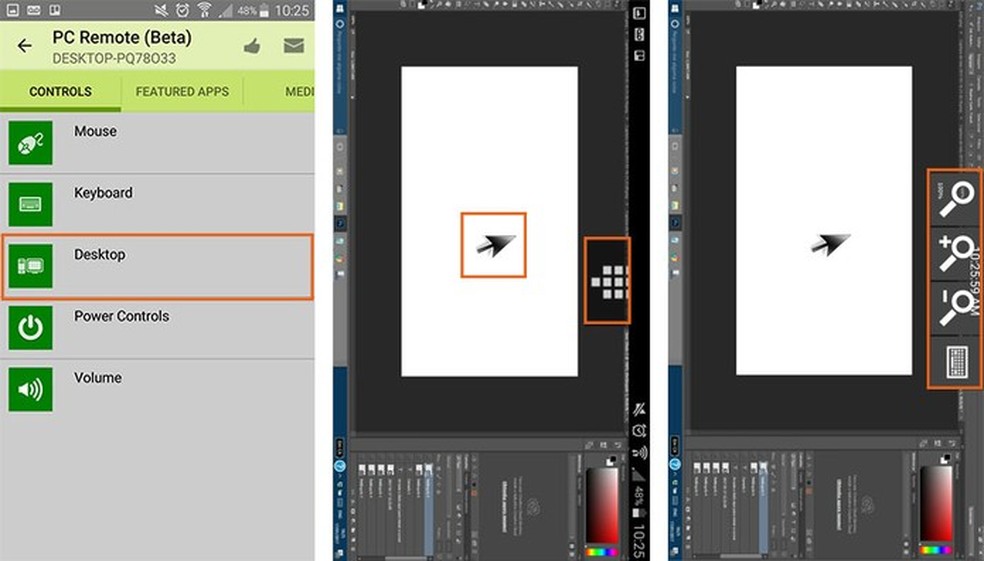Tap the zoom in magnifier icon
Screen dimensions: 984x561
click(x=955, y=254)
